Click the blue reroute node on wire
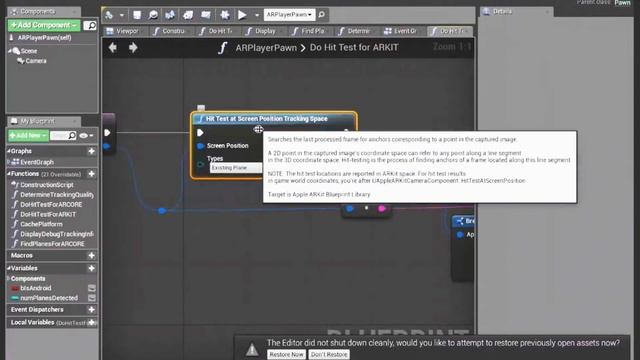The height and width of the screenshot is (360, 640). [162, 211]
